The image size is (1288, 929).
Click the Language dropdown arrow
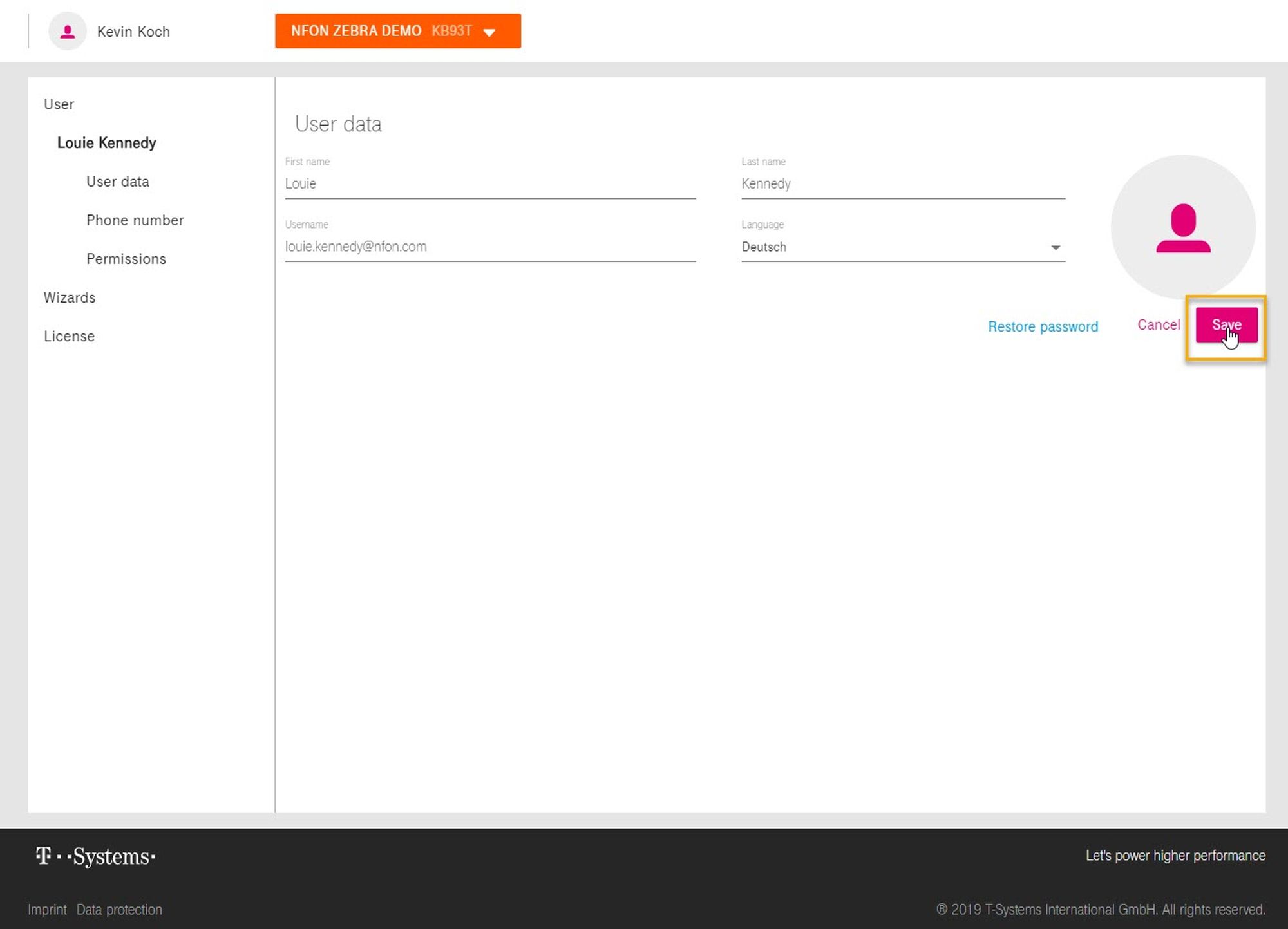coord(1055,247)
